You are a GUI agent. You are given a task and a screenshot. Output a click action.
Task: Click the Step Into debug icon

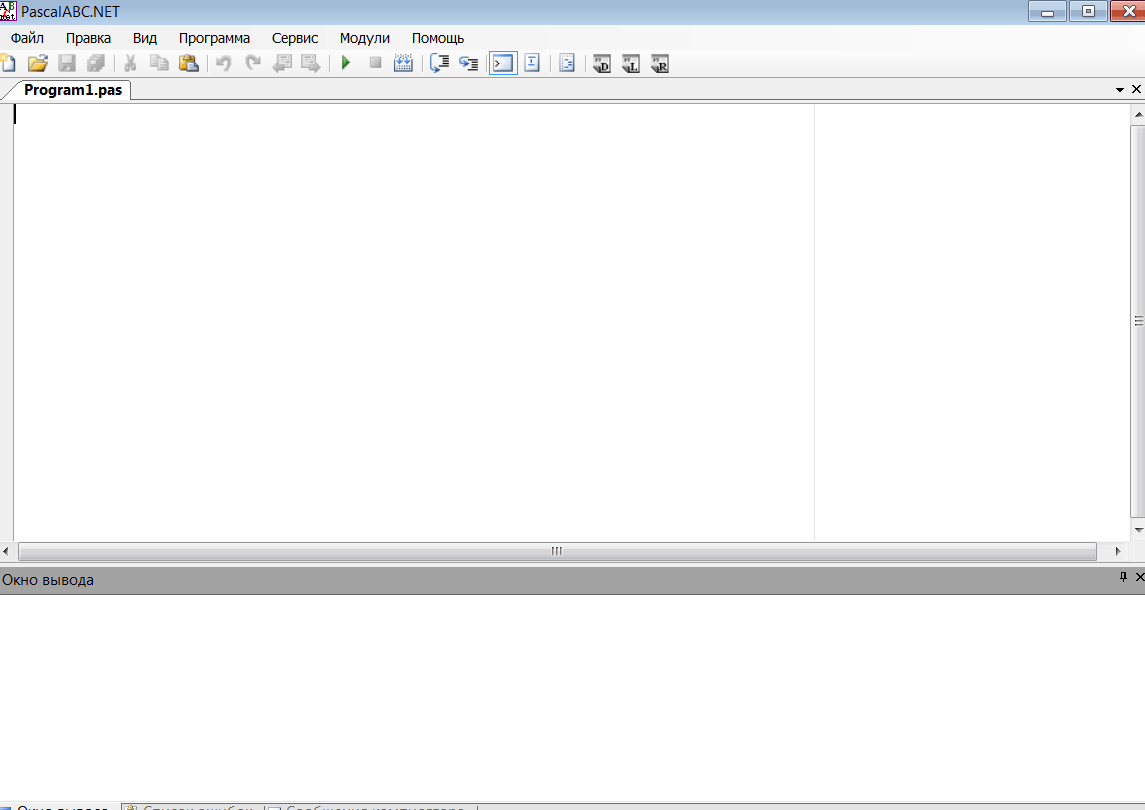coord(468,64)
